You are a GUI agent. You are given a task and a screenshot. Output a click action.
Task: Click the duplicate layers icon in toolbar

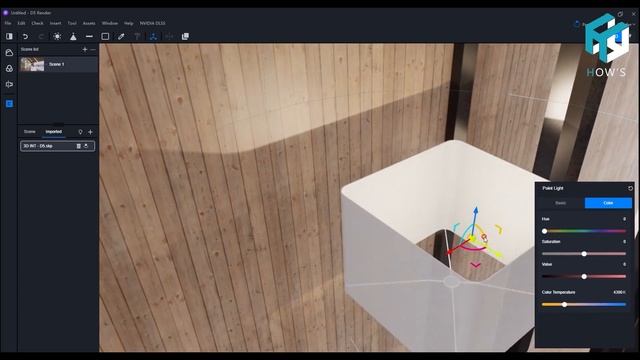tap(185, 36)
